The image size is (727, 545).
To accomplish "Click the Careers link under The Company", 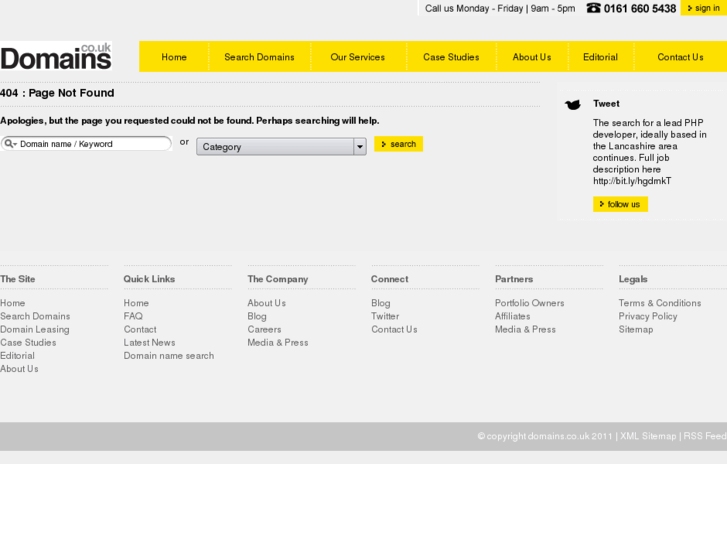I will 264,329.
